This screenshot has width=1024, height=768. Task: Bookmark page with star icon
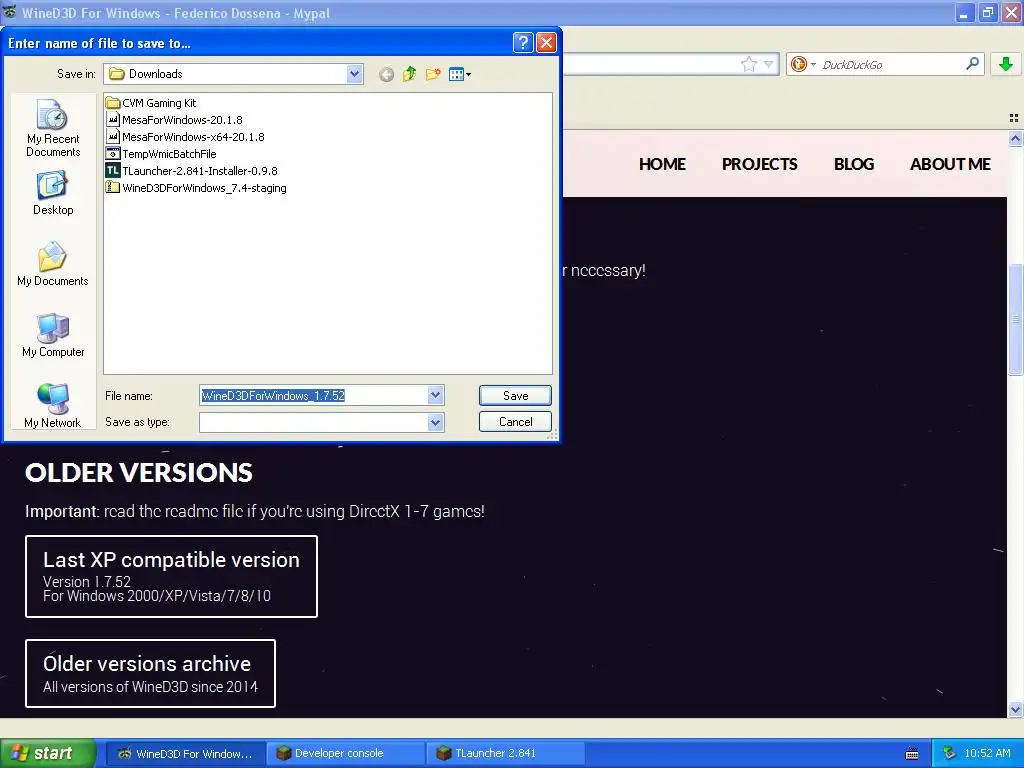click(748, 64)
